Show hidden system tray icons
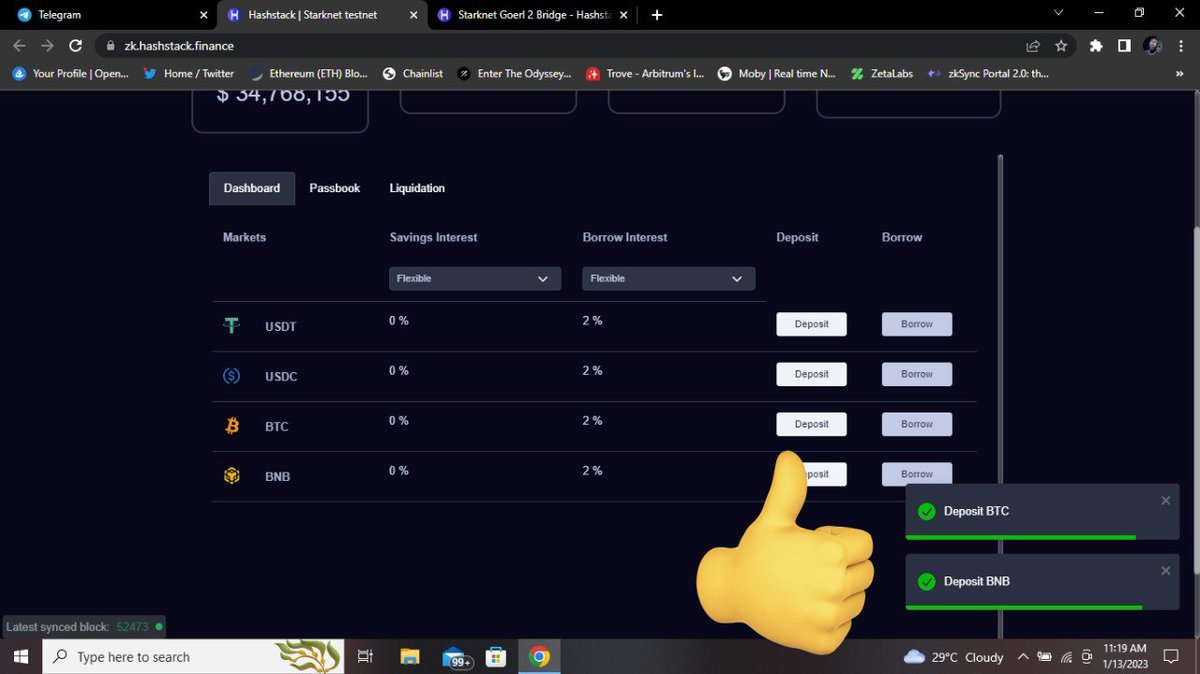Viewport: 1200px width, 674px height. [1022, 657]
